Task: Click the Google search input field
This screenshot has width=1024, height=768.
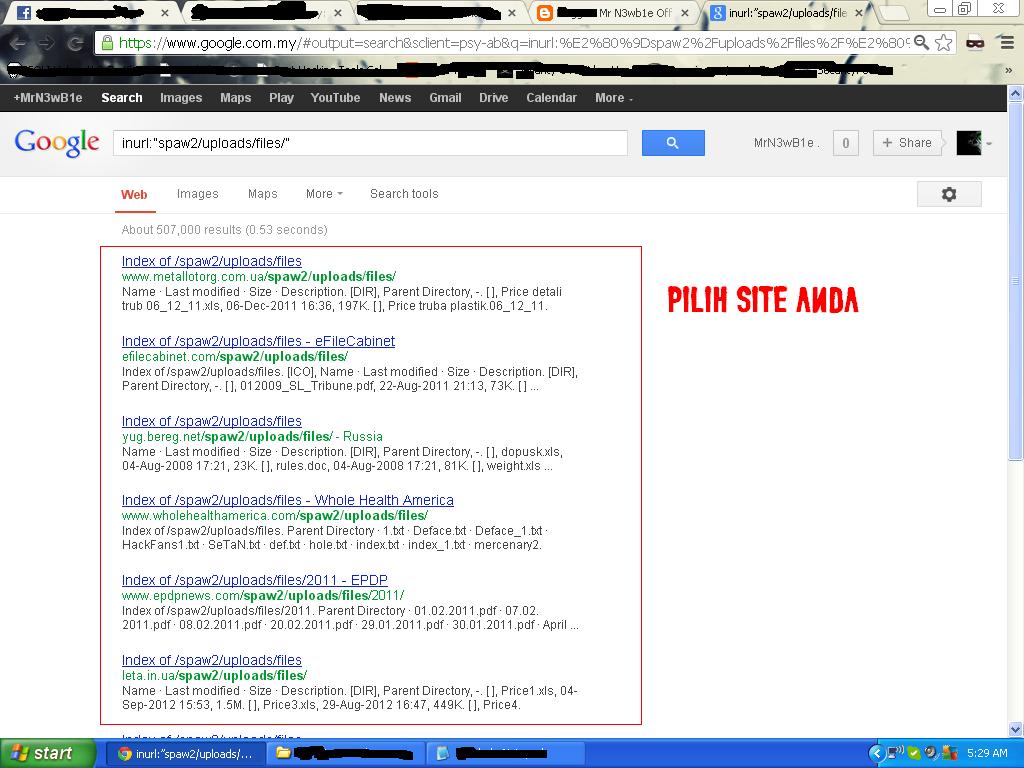Action: pos(370,143)
